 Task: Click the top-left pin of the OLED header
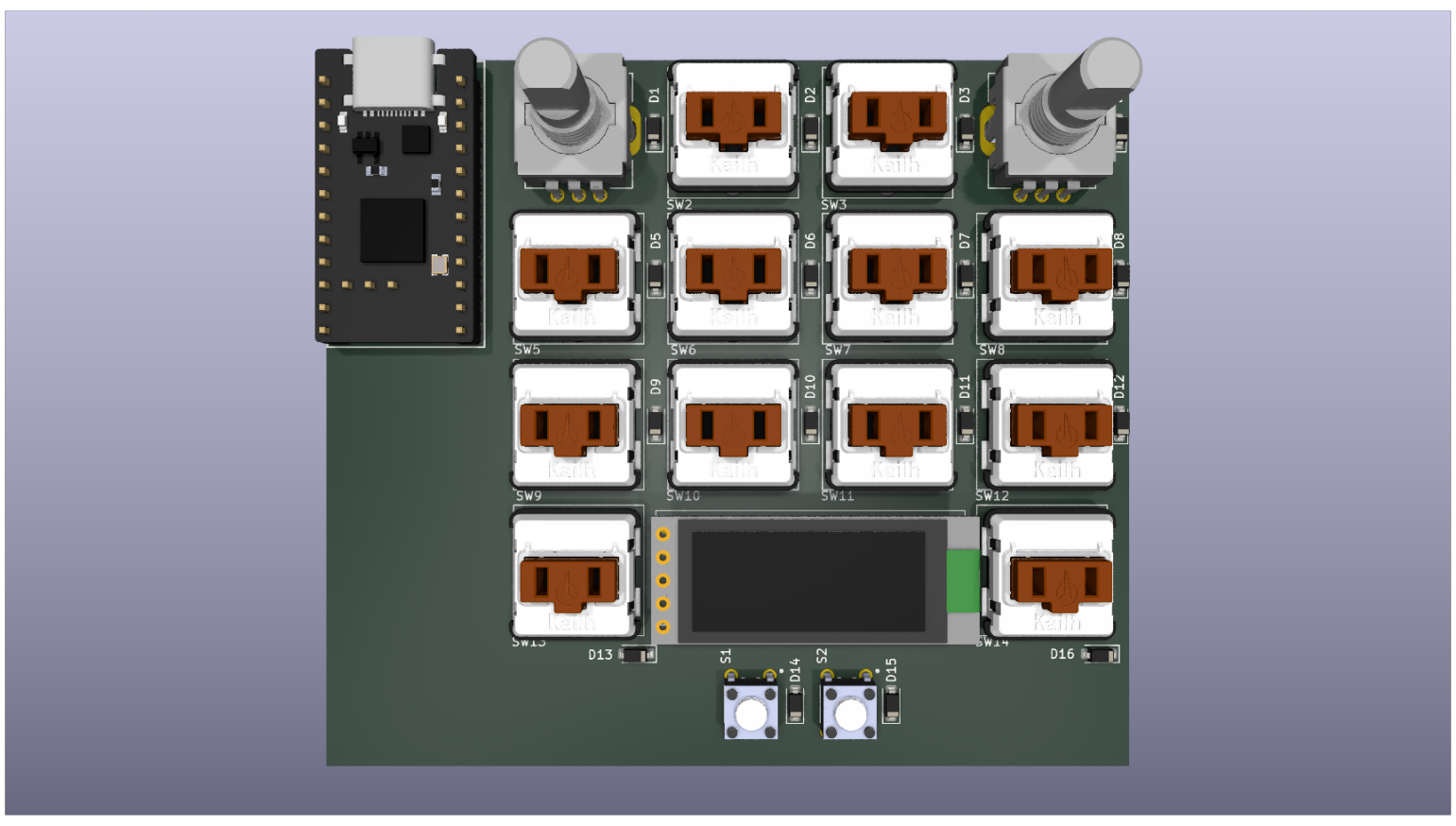[664, 534]
